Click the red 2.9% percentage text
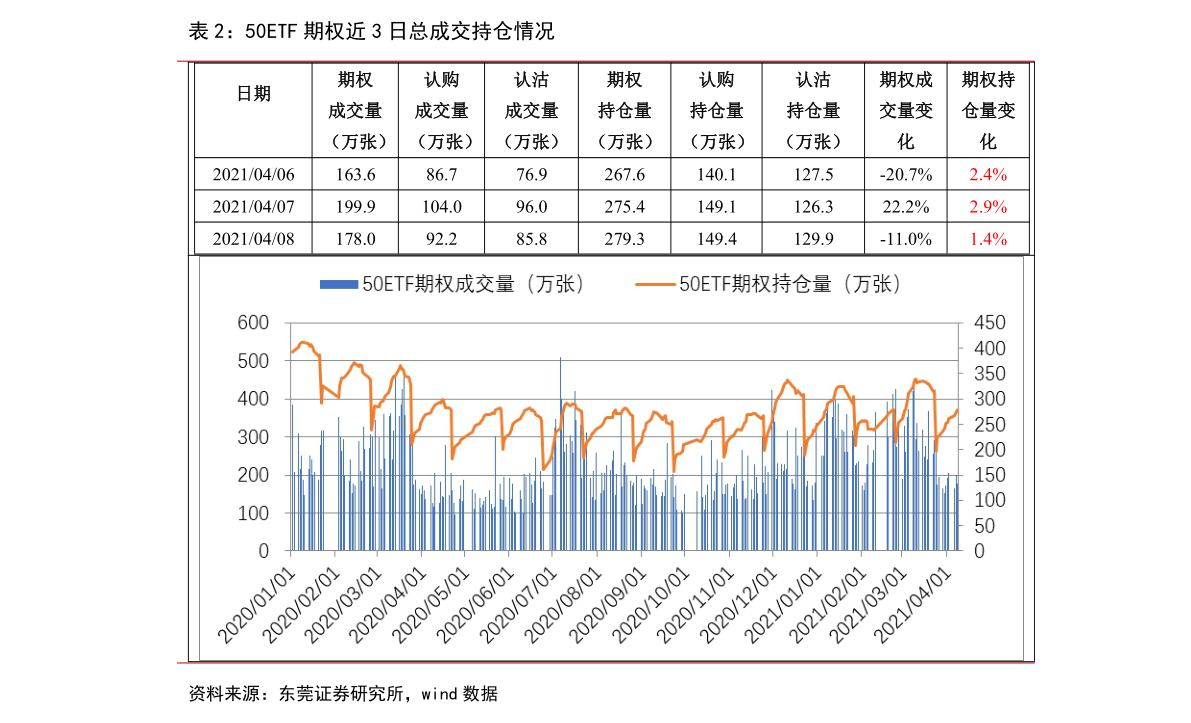Image resolution: width=1191 pixels, height=723 pixels. click(x=988, y=207)
